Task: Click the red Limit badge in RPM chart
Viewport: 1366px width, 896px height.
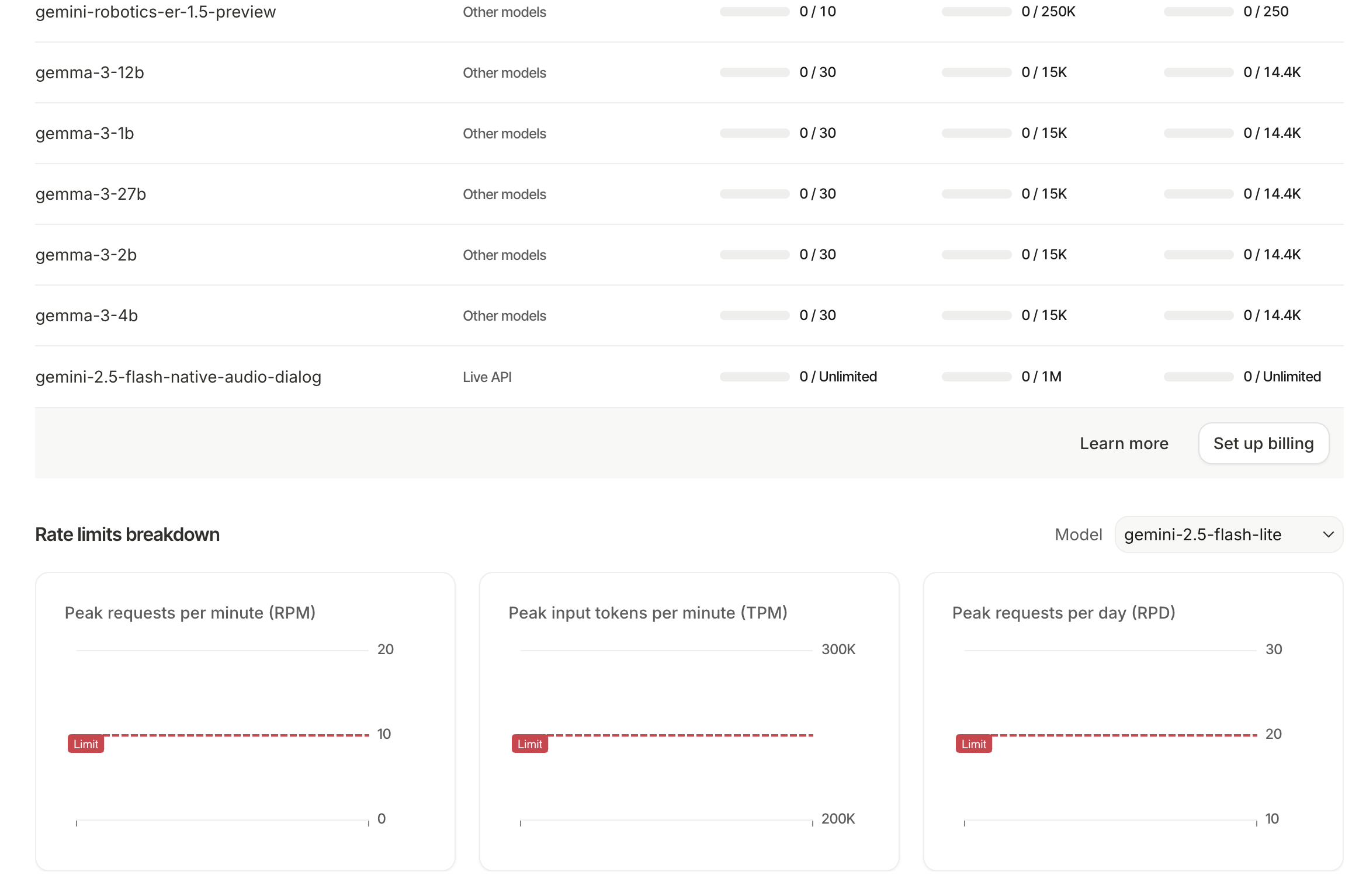Action: [x=86, y=744]
